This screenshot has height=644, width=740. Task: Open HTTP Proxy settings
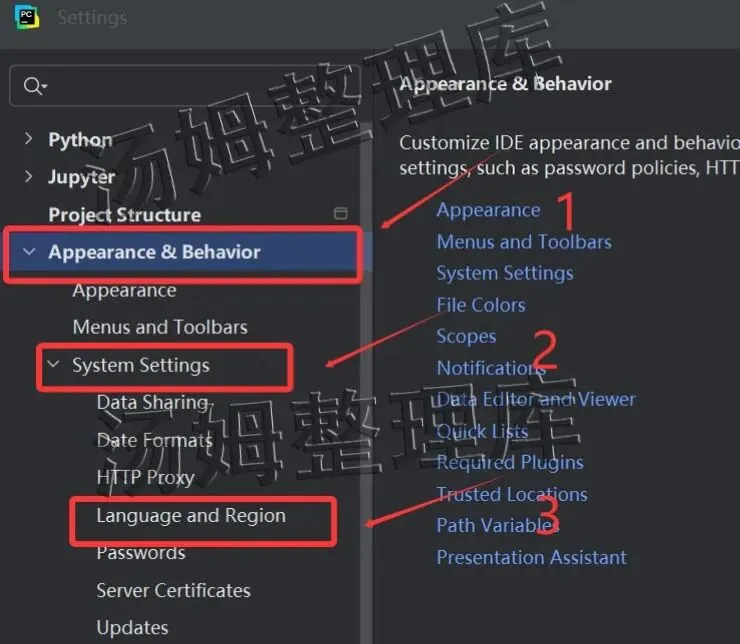point(145,477)
